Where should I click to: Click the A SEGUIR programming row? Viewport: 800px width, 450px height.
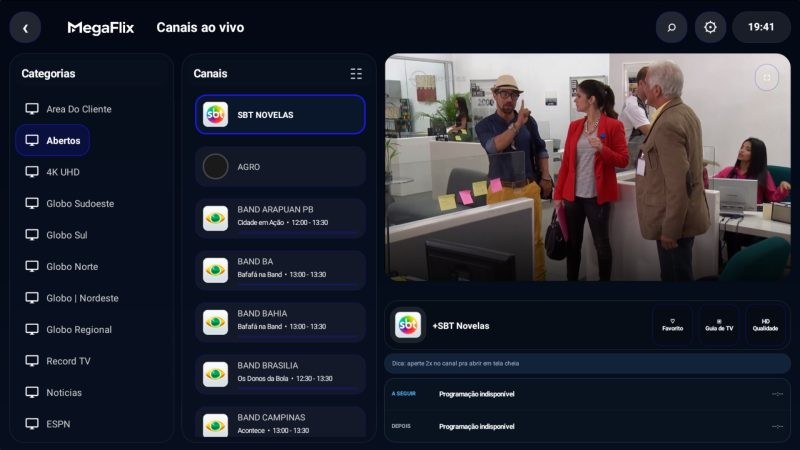pos(587,394)
